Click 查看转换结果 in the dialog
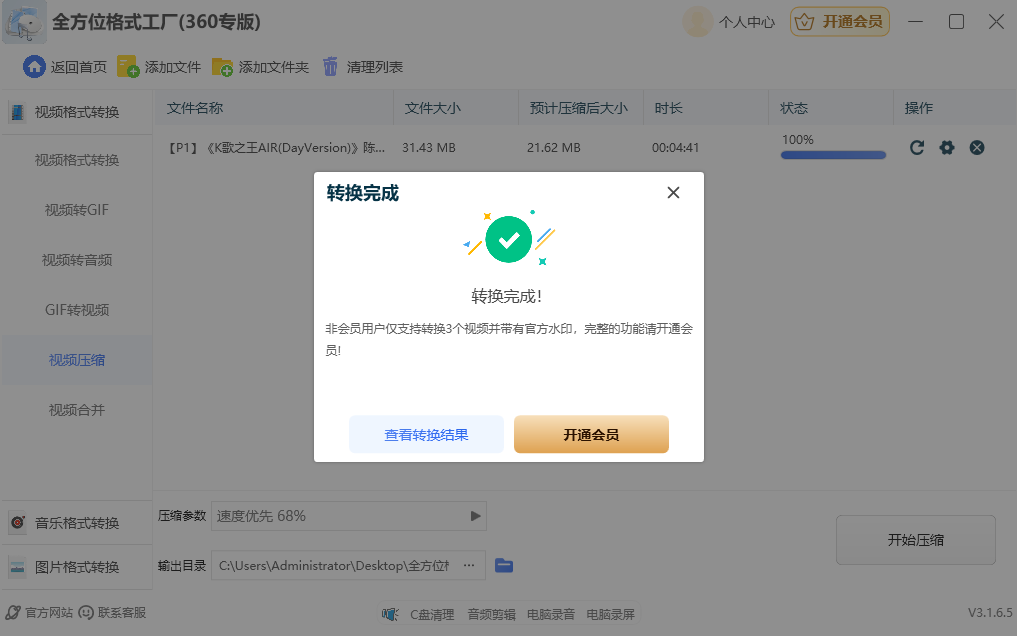The width and height of the screenshot is (1017, 636). [426, 434]
